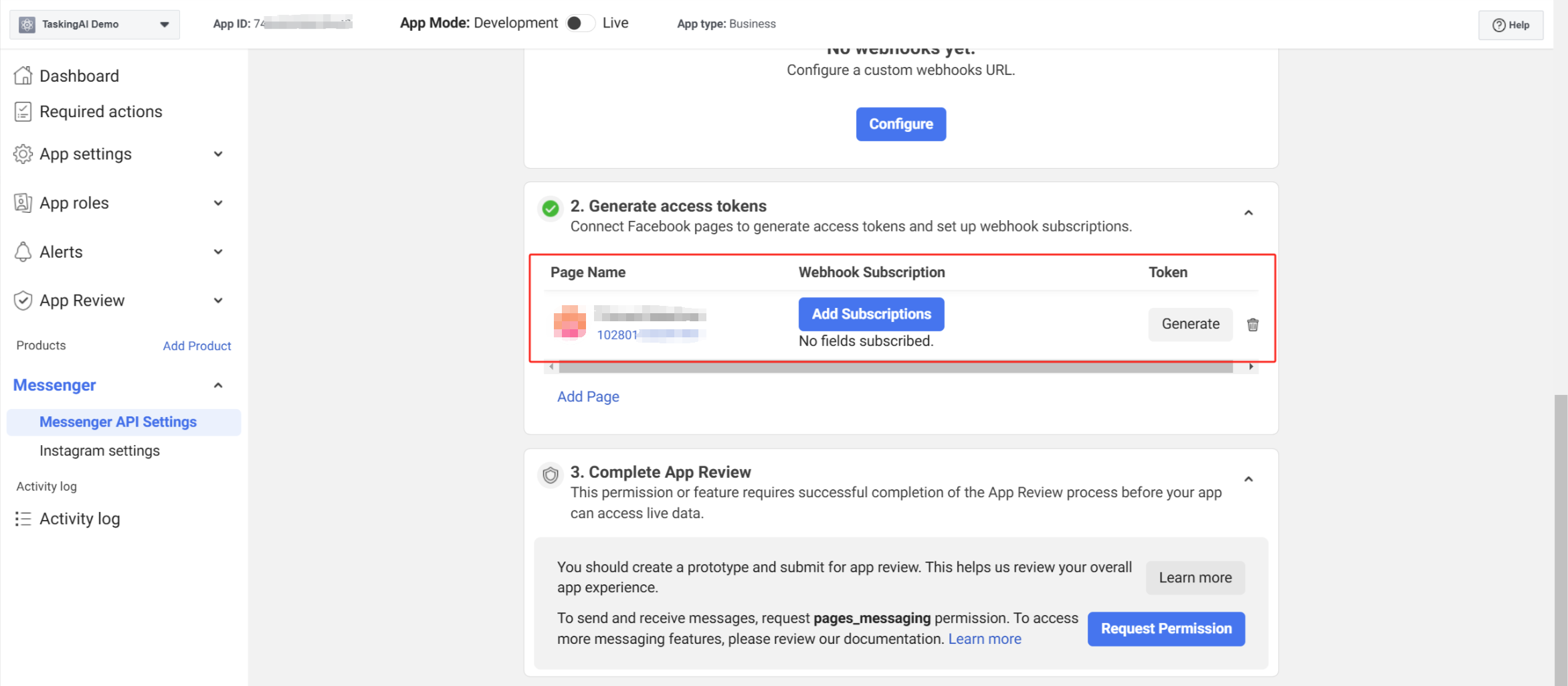
Task: Click the Messenger product heading
Action: [x=55, y=385]
